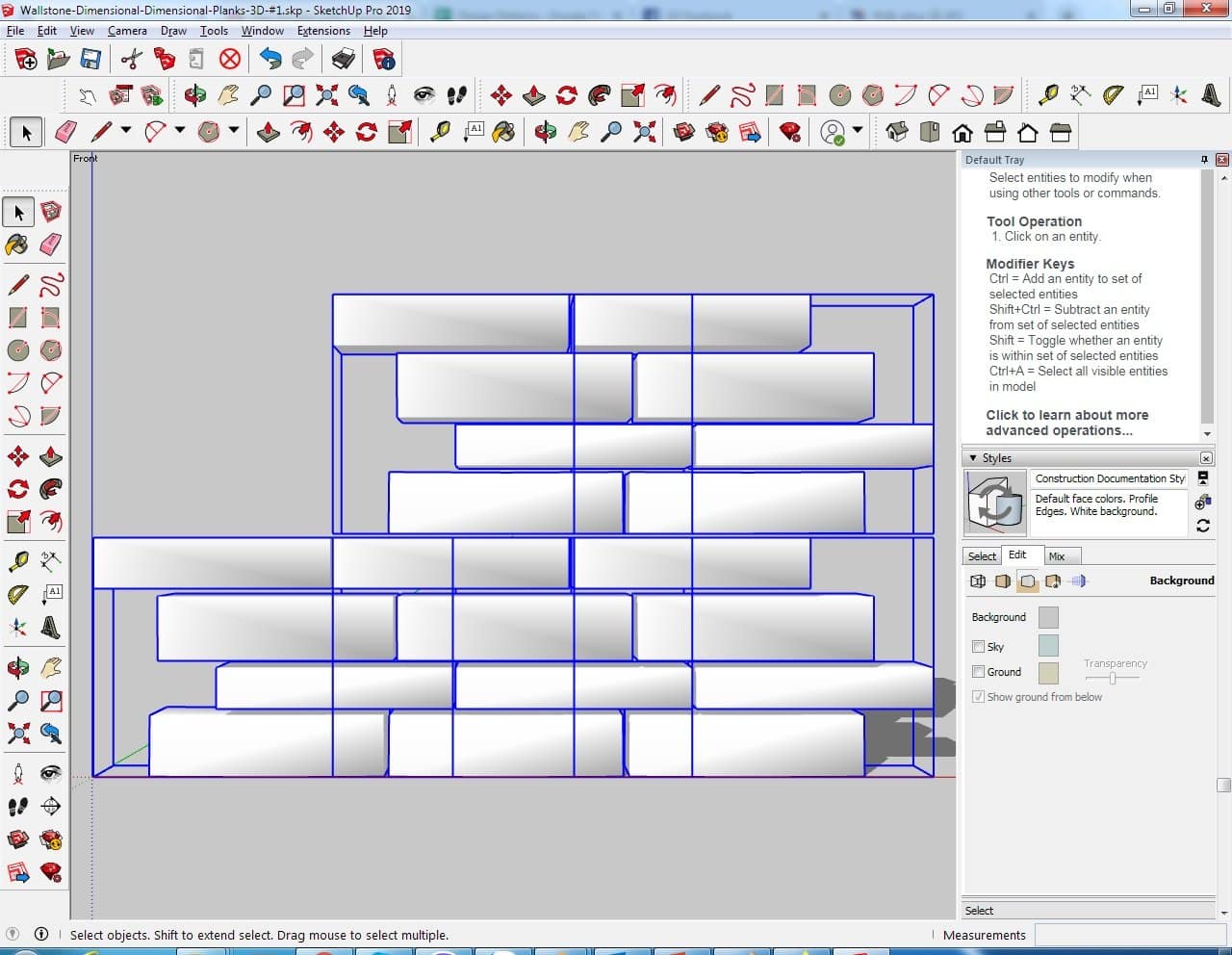Open signed-in account dropdown arrow
1232x955 pixels.
pos(857,131)
